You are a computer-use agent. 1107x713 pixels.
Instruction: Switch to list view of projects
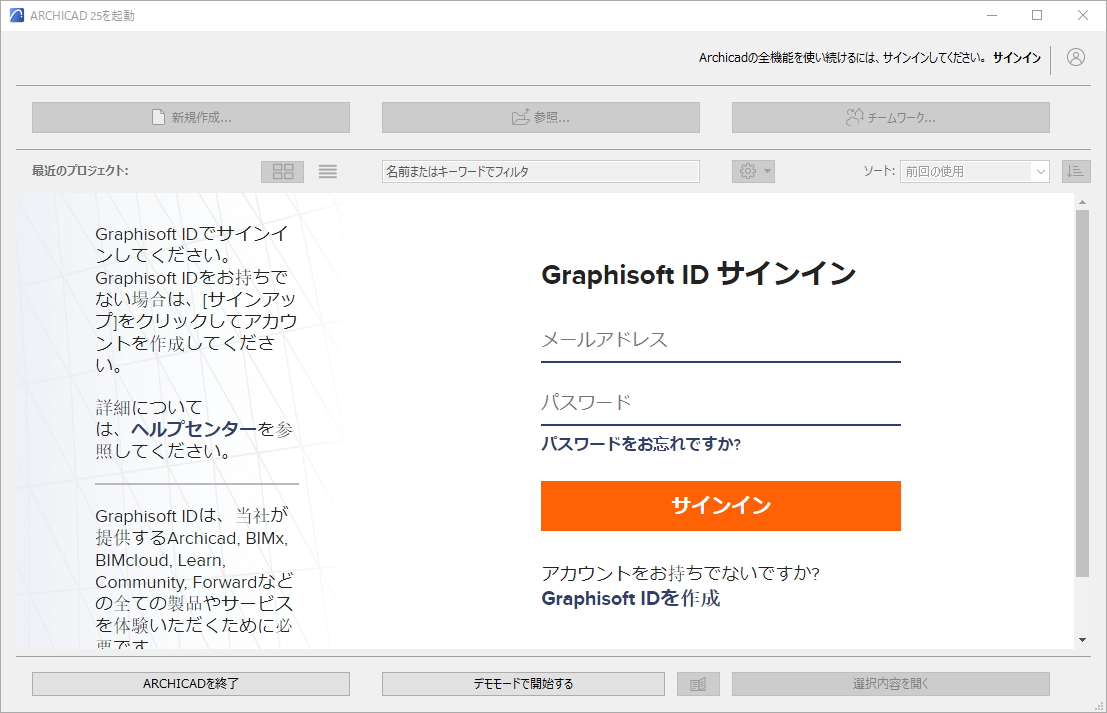328,172
